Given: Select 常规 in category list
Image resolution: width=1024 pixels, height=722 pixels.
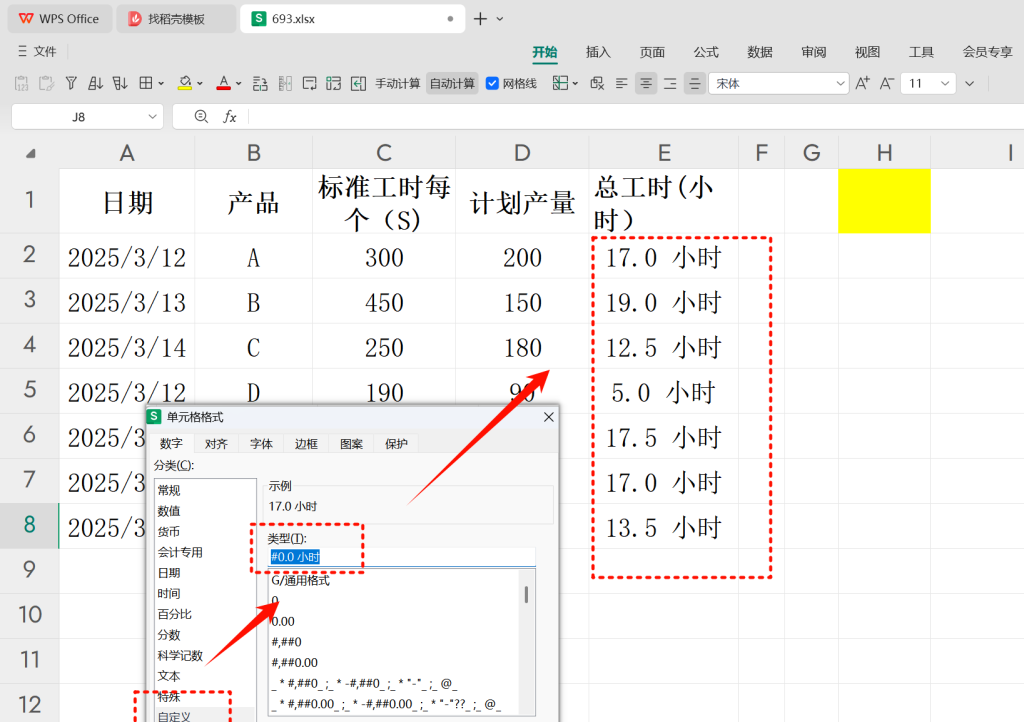Looking at the screenshot, I should (169, 490).
